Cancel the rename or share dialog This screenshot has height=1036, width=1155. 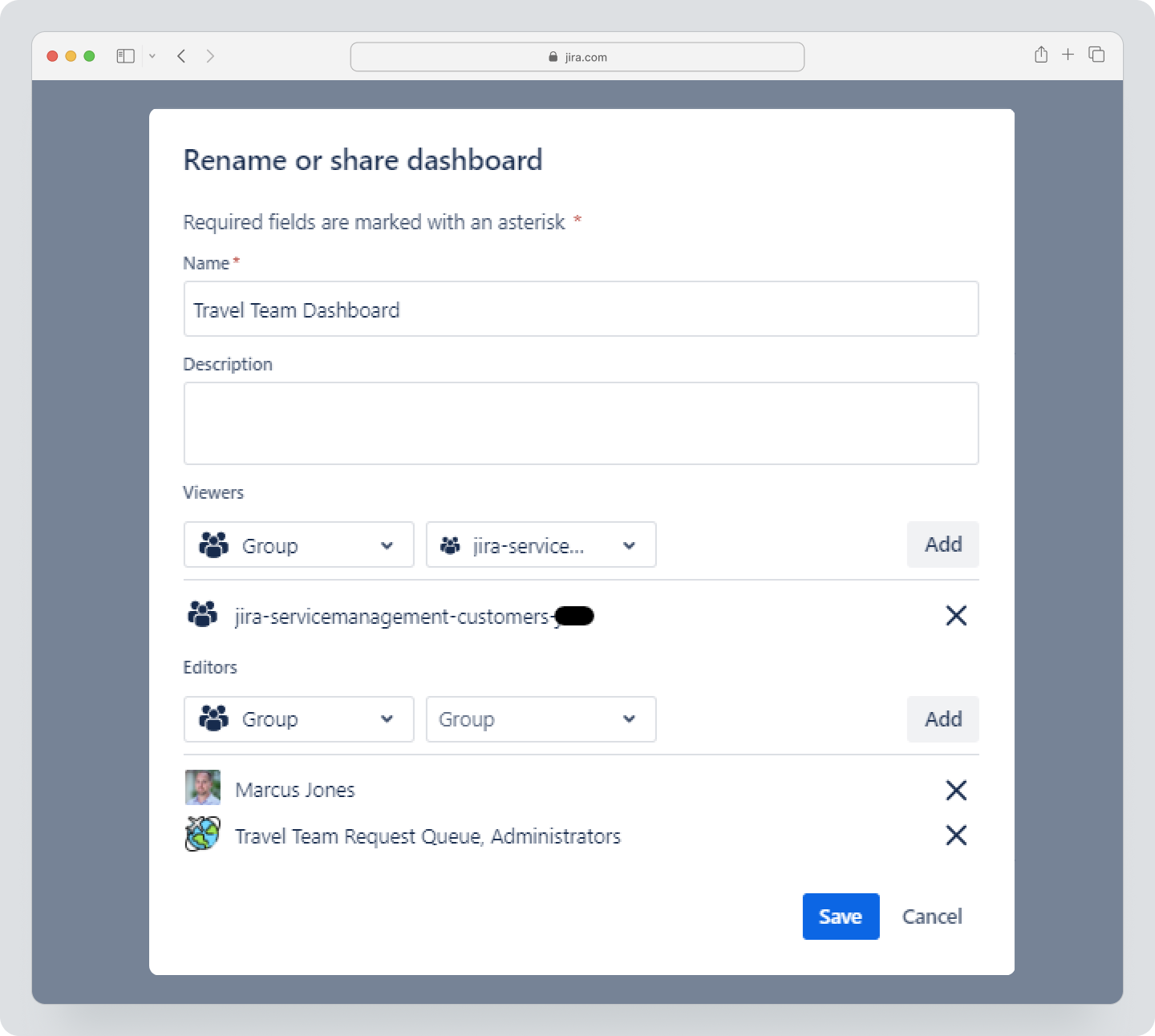(931, 916)
